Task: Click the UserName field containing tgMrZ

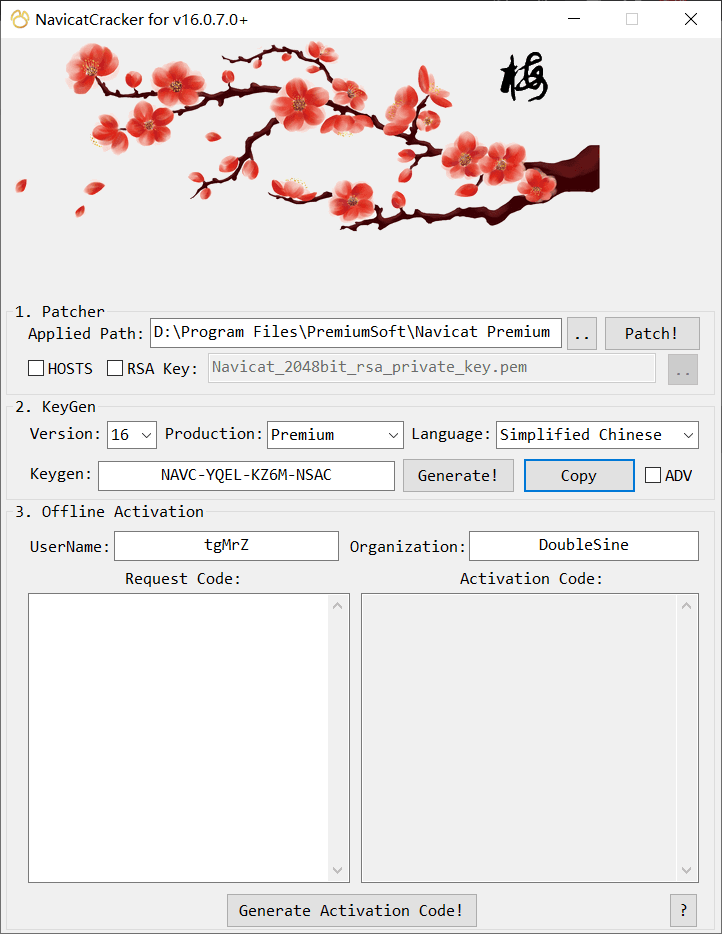Action: coord(226,546)
